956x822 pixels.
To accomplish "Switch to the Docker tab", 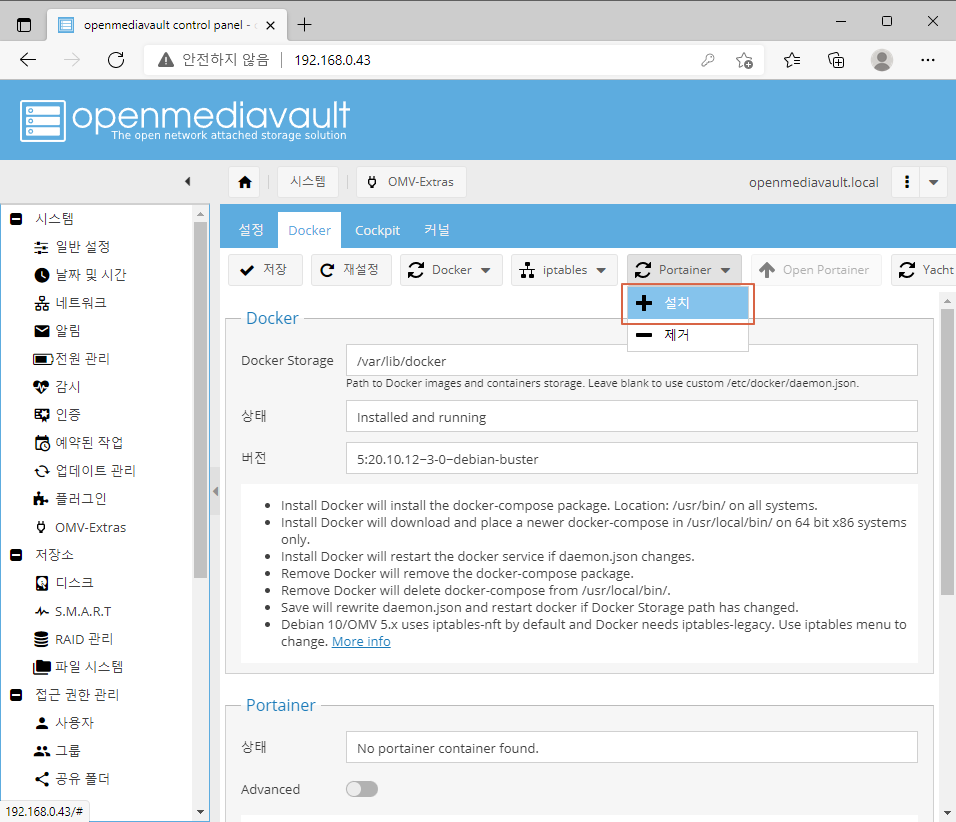I will (309, 230).
